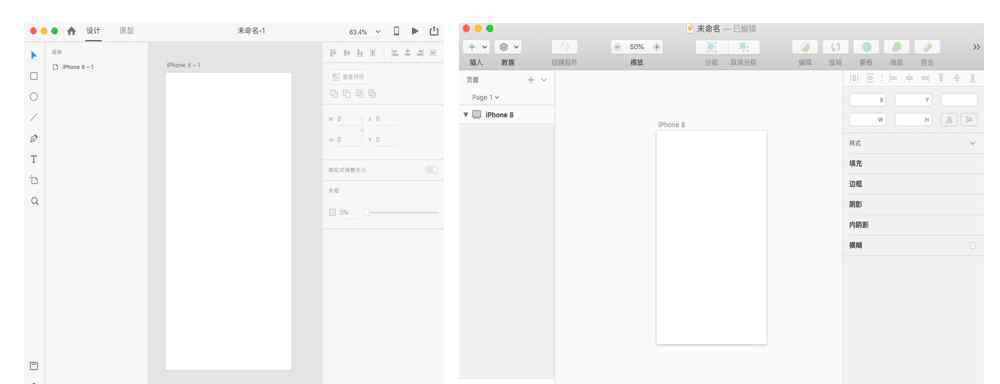Open the panel icon at XD toolbar bottom
The height and width of the screenshot is (384, 1000).
pyautogui.click(x=34, y=366)
